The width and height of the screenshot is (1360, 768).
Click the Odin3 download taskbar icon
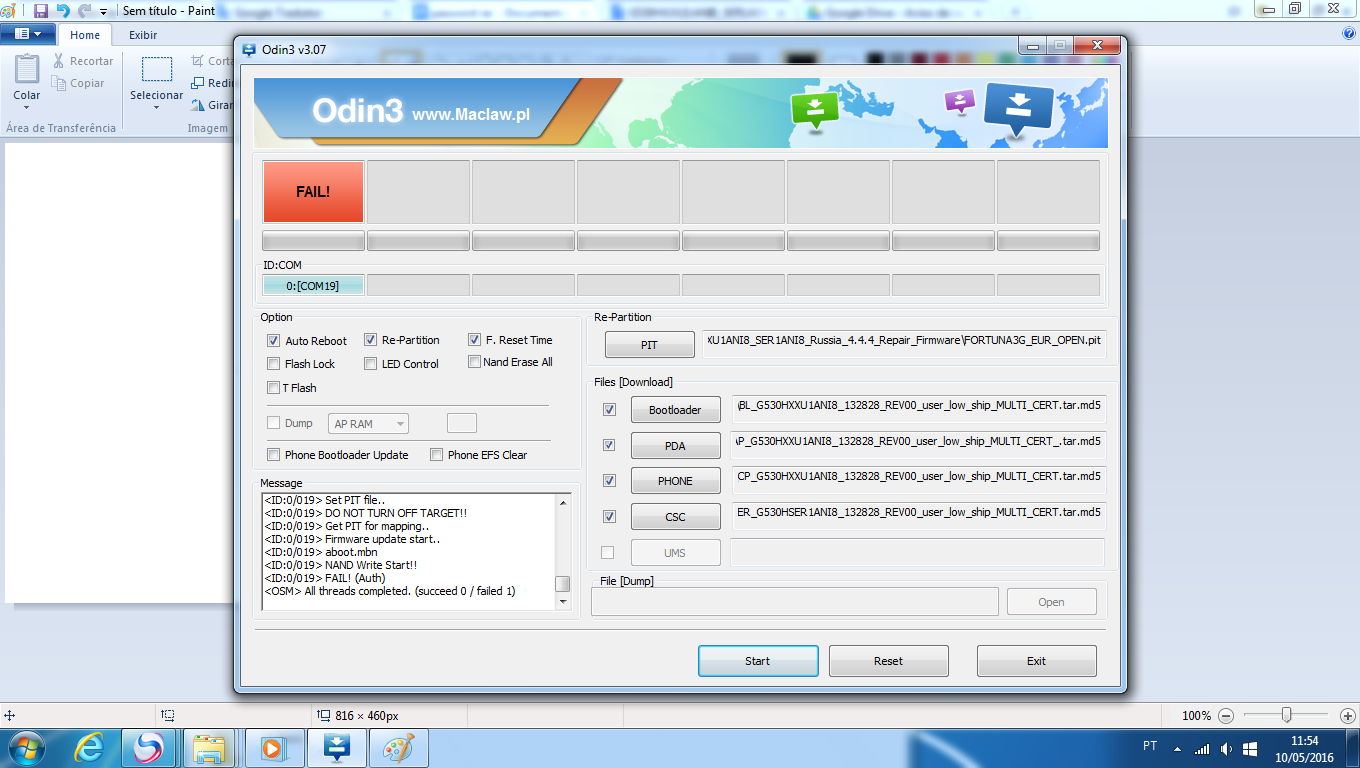click(335, 748)
